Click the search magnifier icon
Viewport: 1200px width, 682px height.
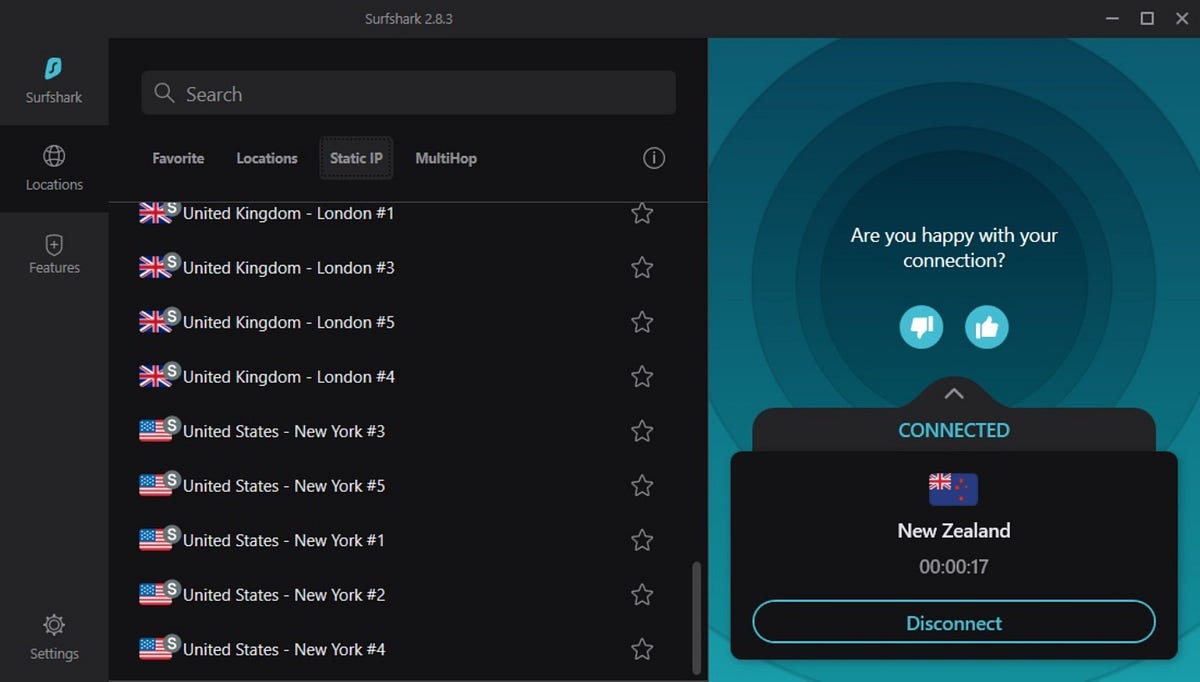164,93
